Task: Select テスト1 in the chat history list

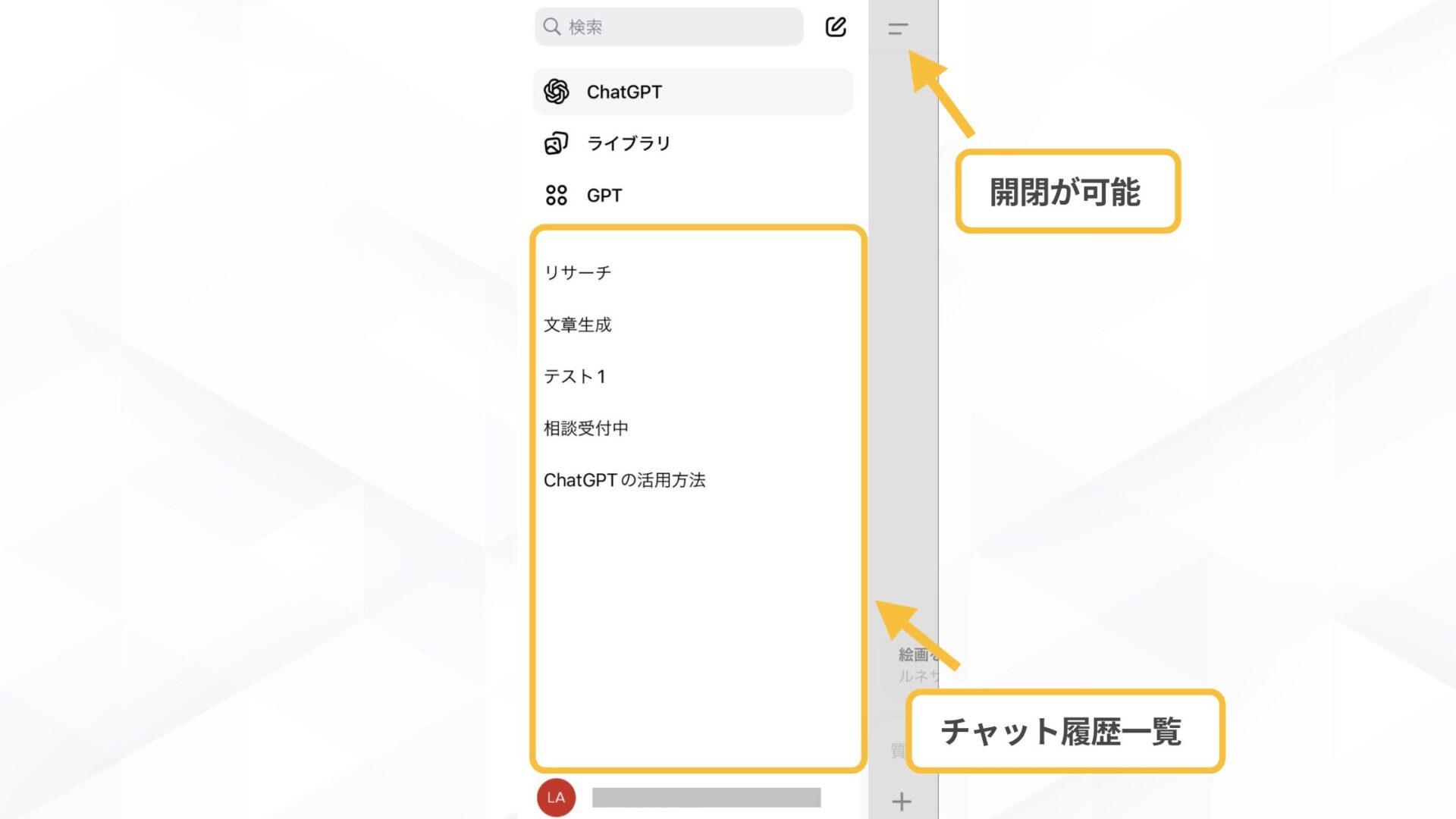Action: coord(575,375)
